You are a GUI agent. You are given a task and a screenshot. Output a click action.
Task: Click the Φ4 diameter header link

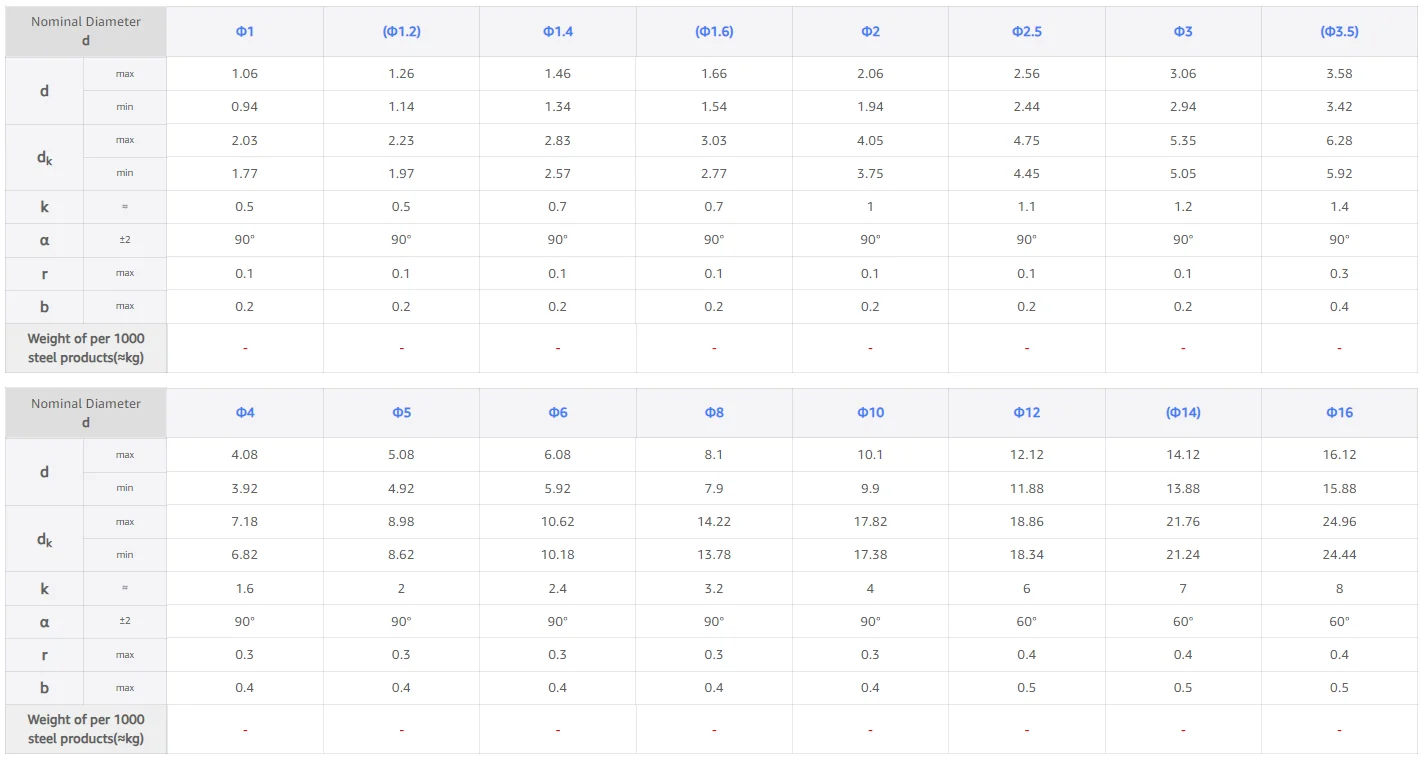(245, 413)
